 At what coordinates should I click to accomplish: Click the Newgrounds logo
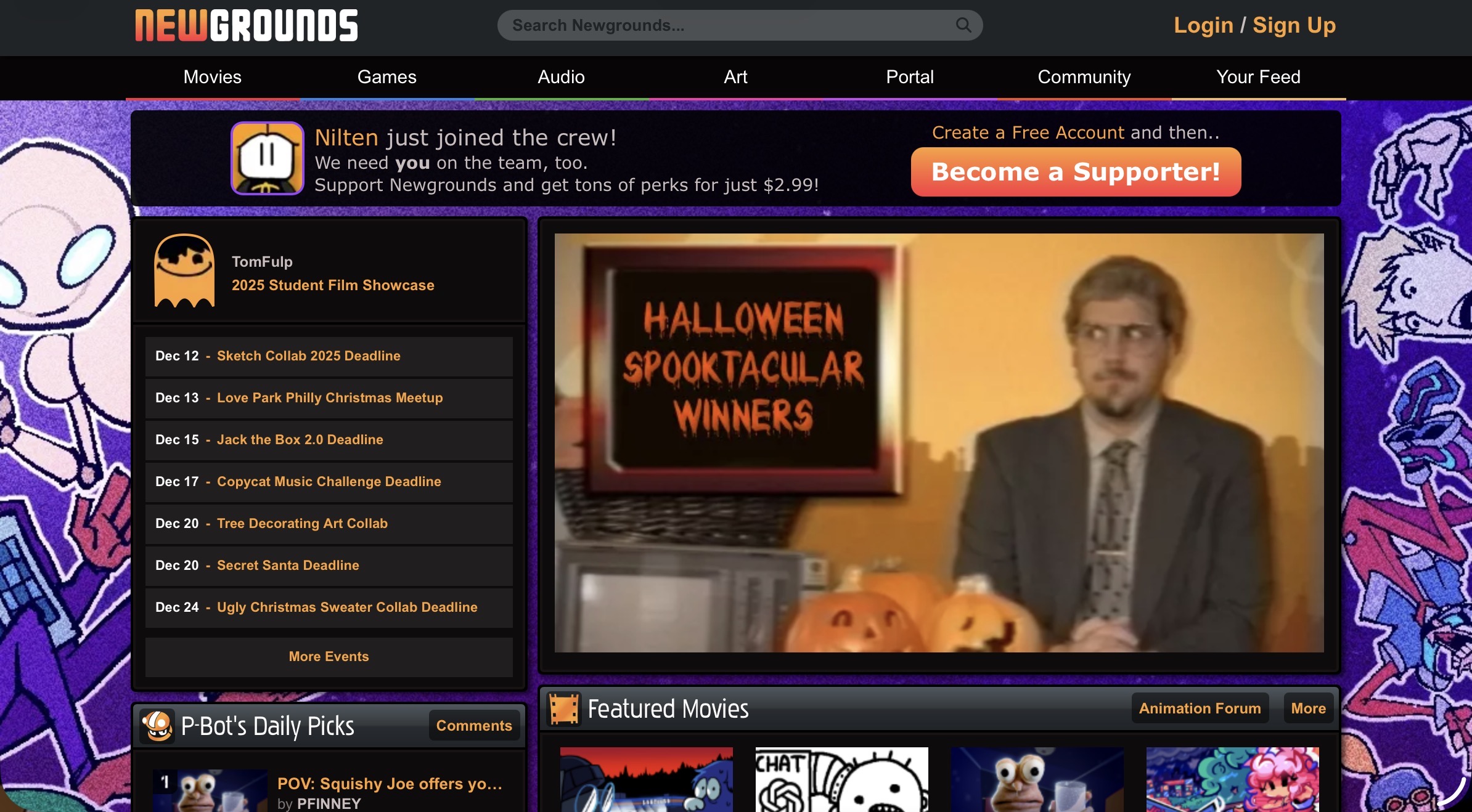[246, 26]
